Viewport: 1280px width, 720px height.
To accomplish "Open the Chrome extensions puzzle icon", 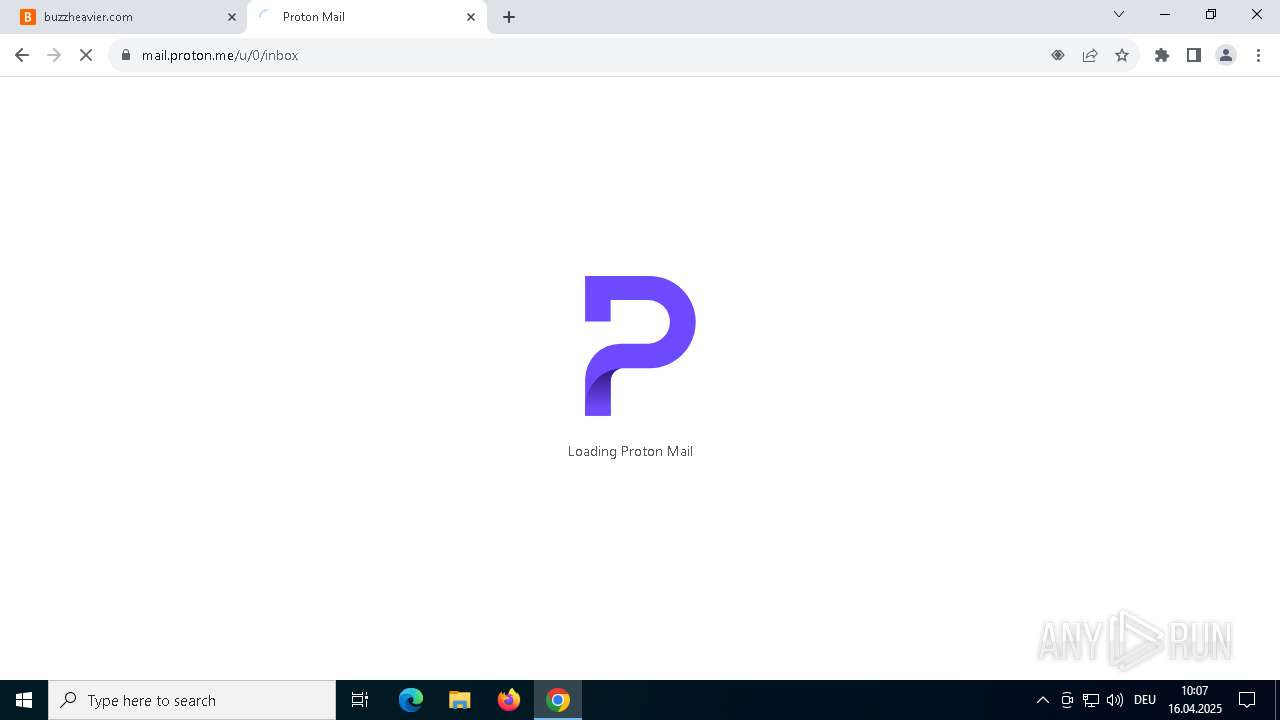I will 1162,55.
